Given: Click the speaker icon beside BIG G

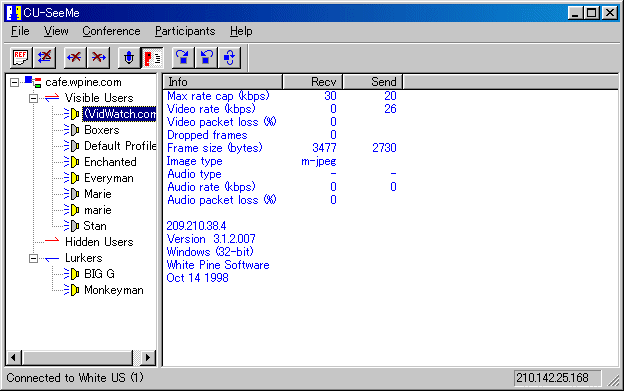Looking at the screenshot, I should pyautogui.click(x=72, y=274).
